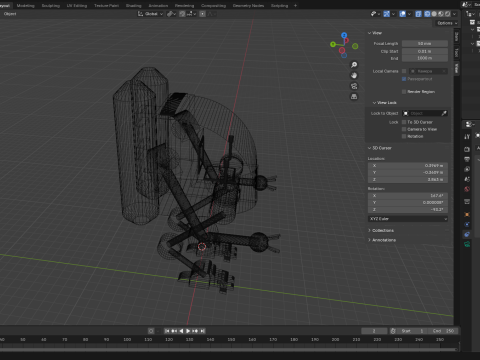Image resolution: width=480 pixels, height=360 pixels.
Task: Open object visibility and selectability popover
Action: tap(375, 14)
